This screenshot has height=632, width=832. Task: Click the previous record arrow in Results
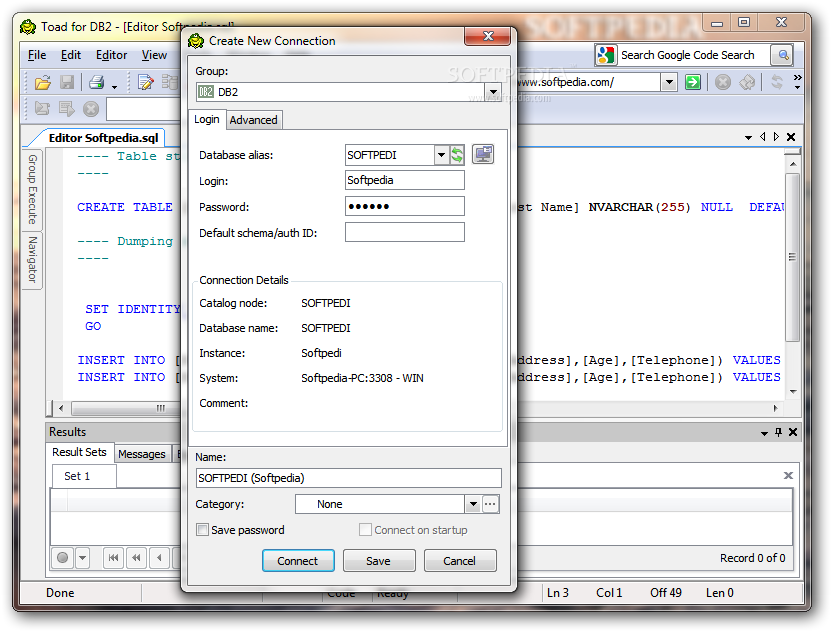pos(160,558)
